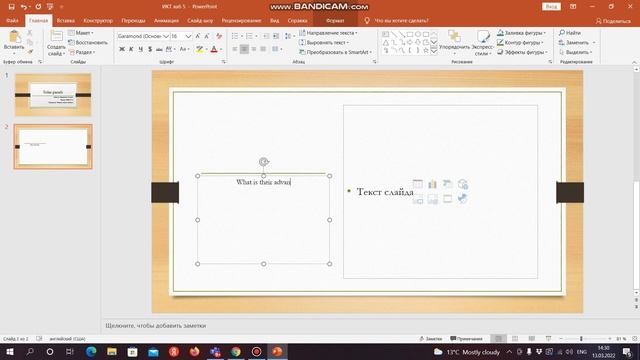Click the Redo icon in quick access
The image size is (640, 360).
coord(38,7)
